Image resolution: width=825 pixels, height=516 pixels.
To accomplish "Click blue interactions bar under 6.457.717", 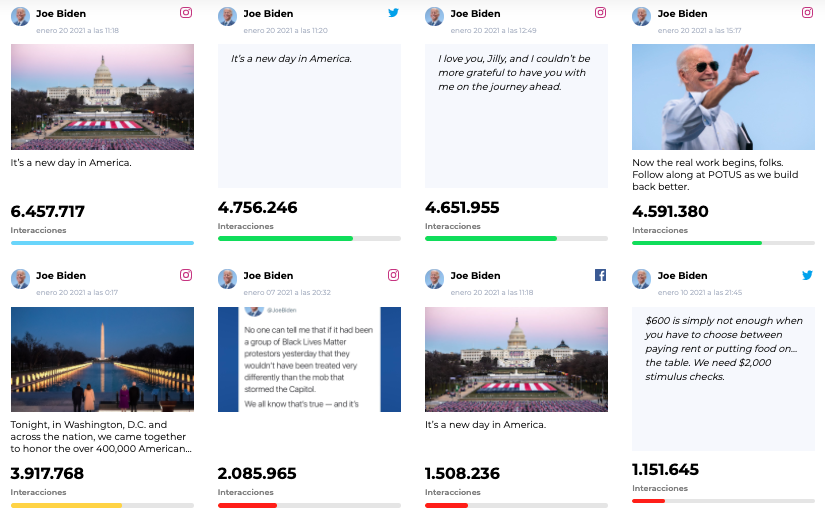I will coord(102,242).
